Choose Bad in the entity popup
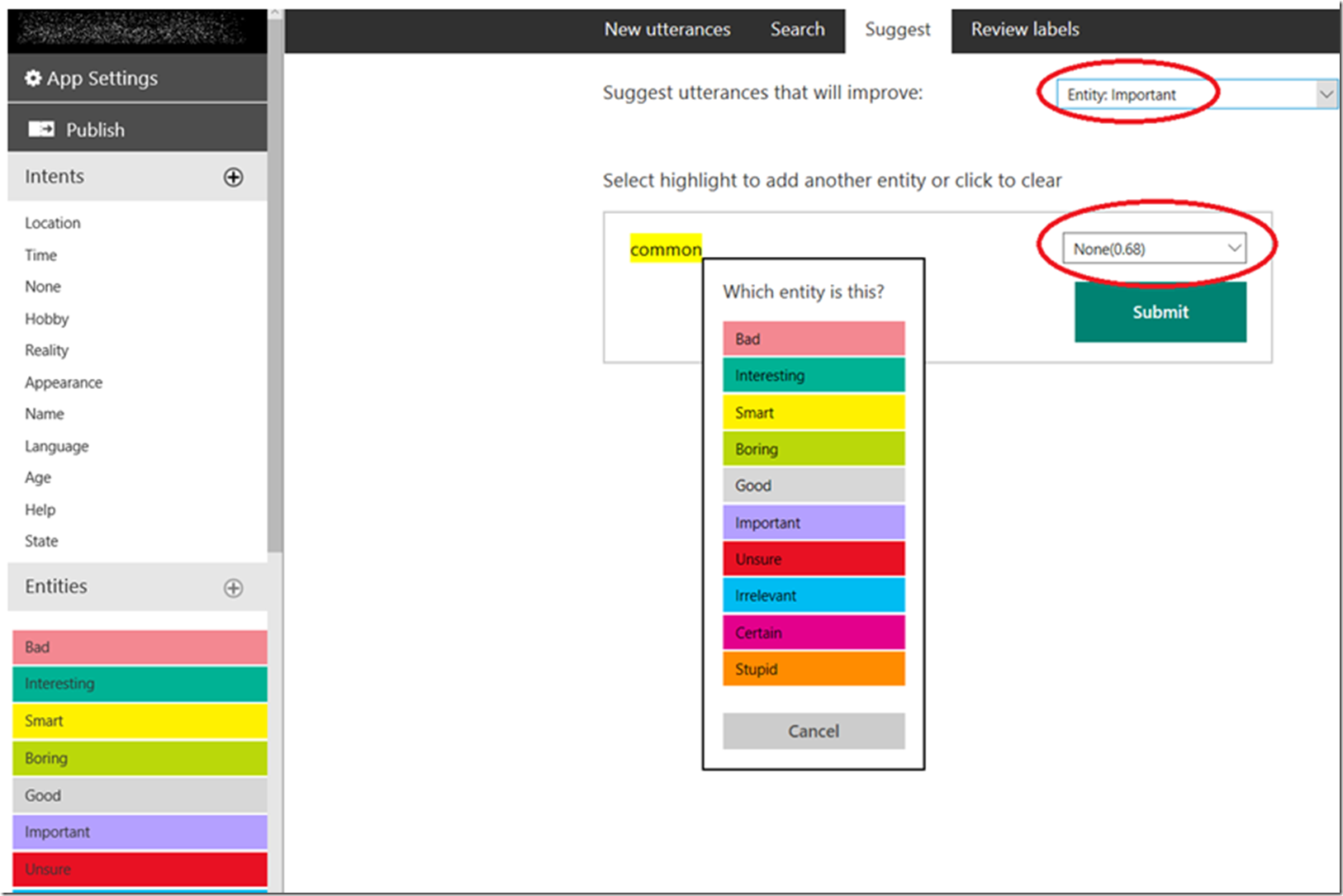Screen dimensions: 1343x896 pyautogui.click(x=814, y=339)
